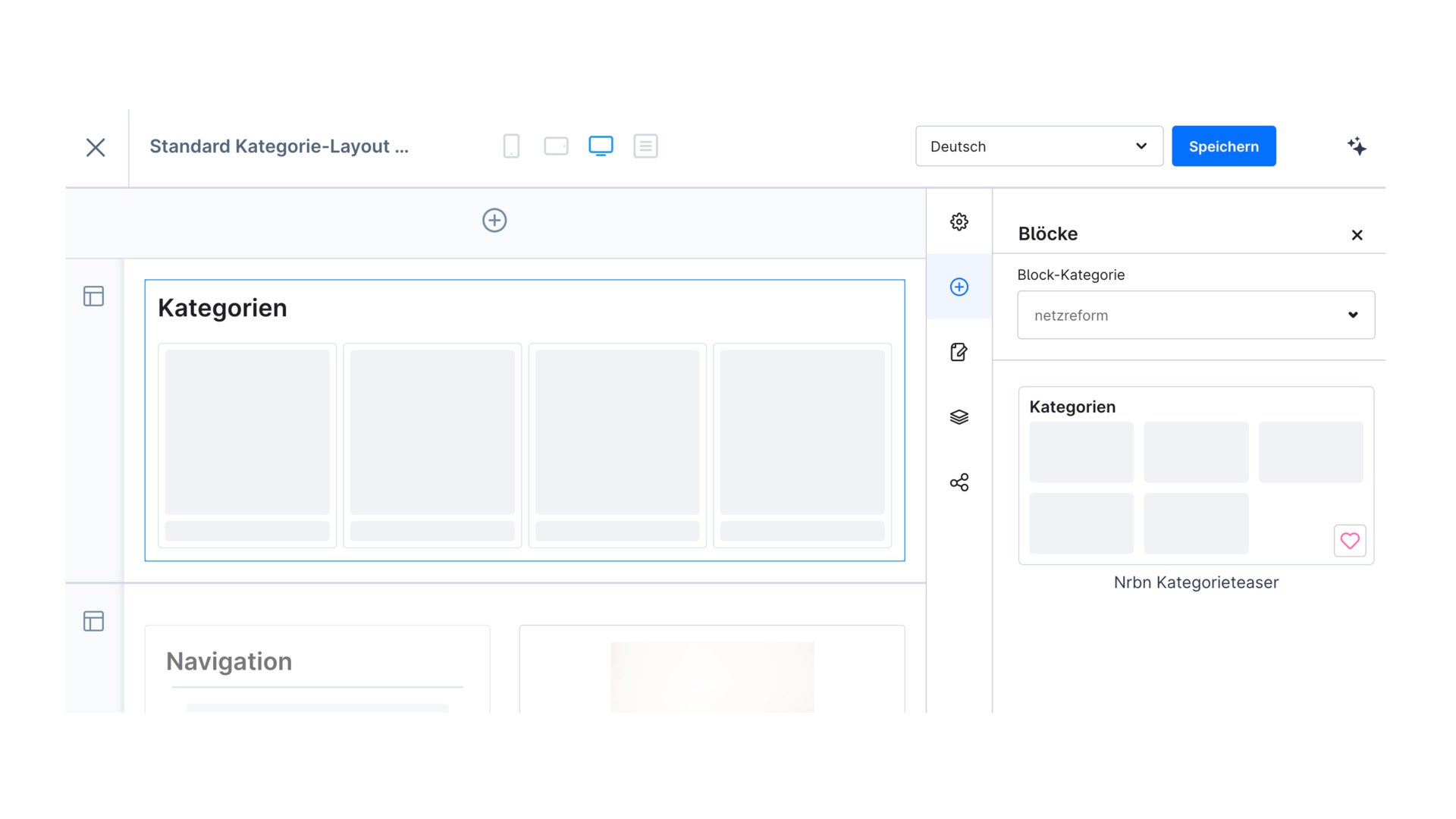Click the Speichern button
The height and width of the screenshot is (819, 1456).
pyautogui.click(x=1223, y=146)
